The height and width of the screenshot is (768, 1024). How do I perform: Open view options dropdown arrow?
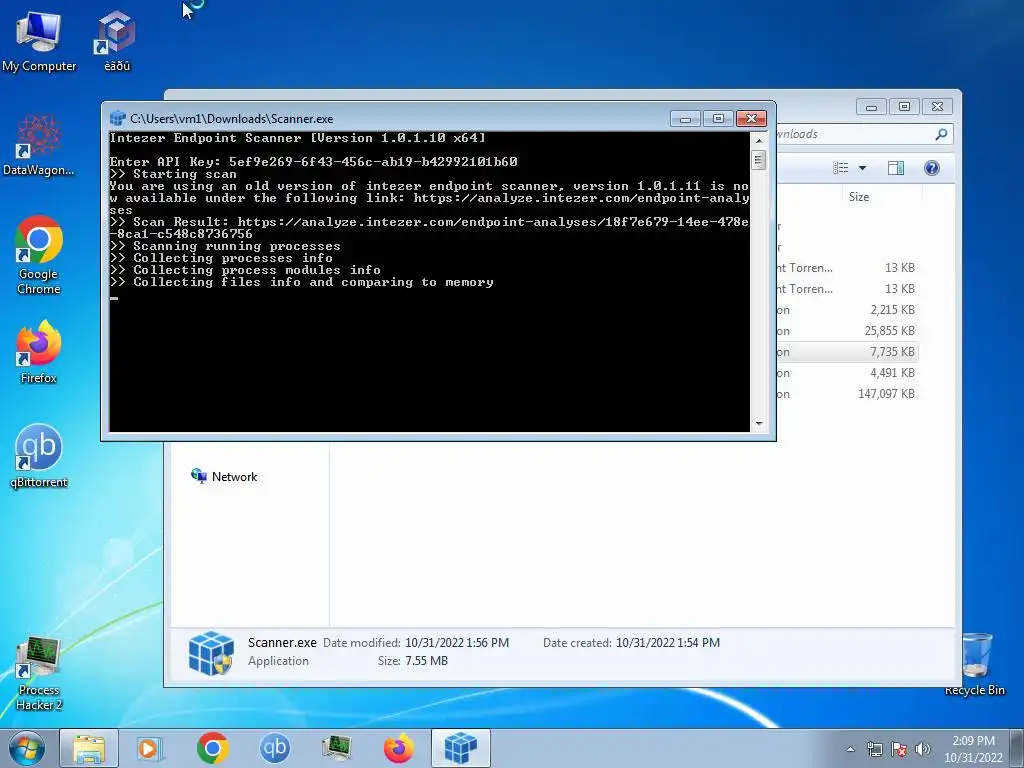862,168
